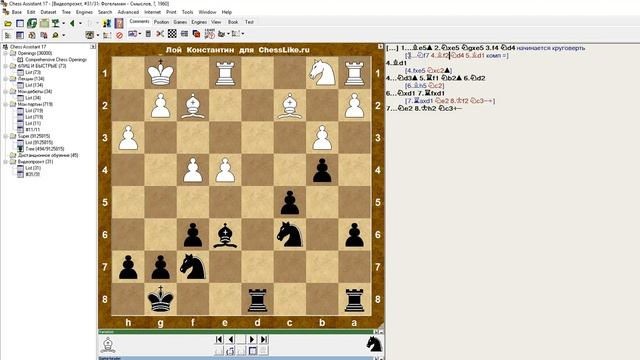Jump to the last move
Viewport: 640px width, 360px height.
click(x=264, y=339)
